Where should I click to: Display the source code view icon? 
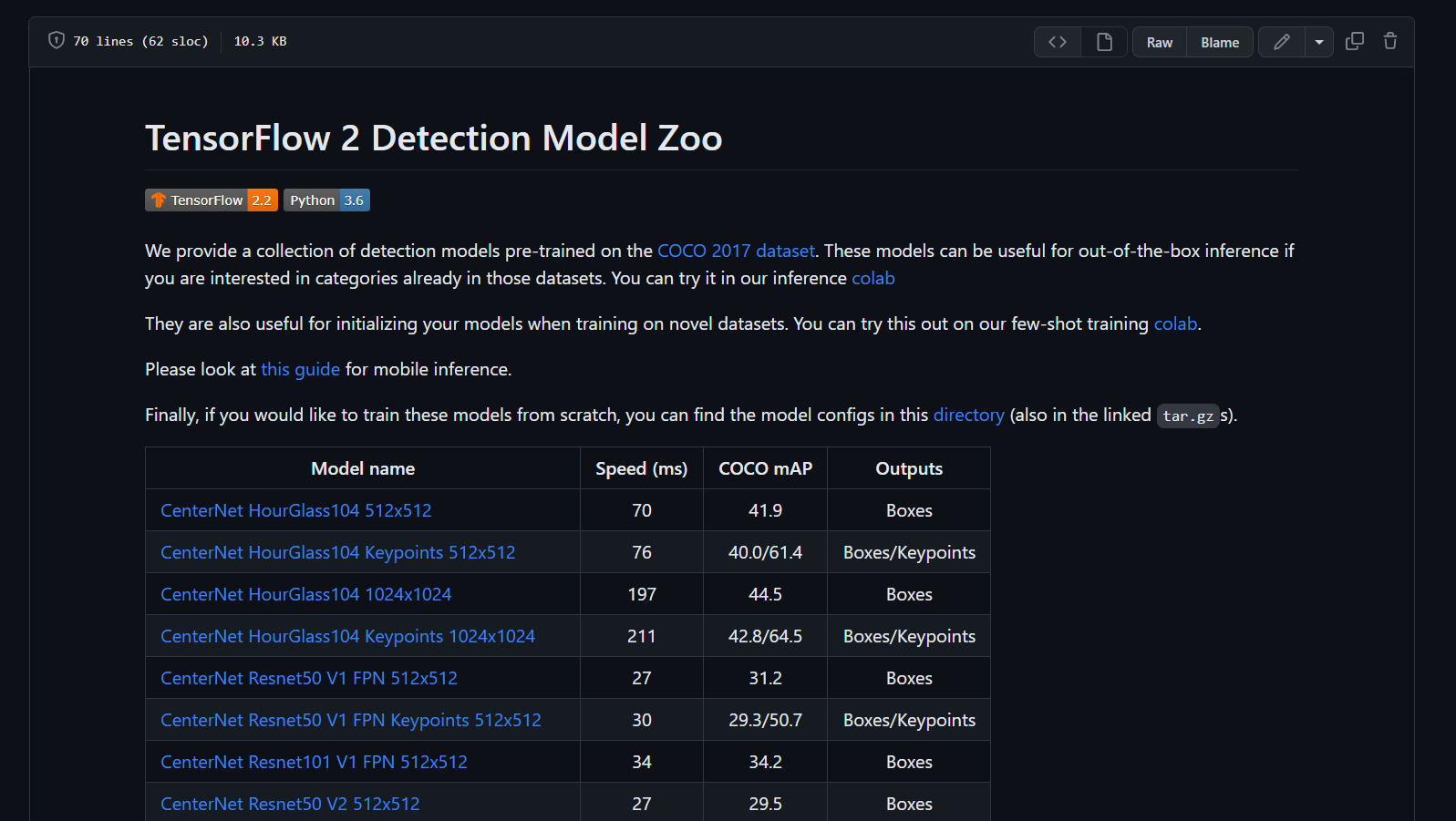tap(1058, 42)
